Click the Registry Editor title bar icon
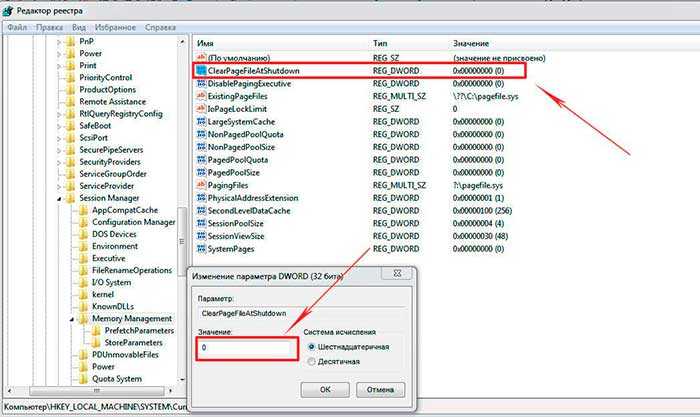This screenshot has width=700, height=417. point(8,10)
